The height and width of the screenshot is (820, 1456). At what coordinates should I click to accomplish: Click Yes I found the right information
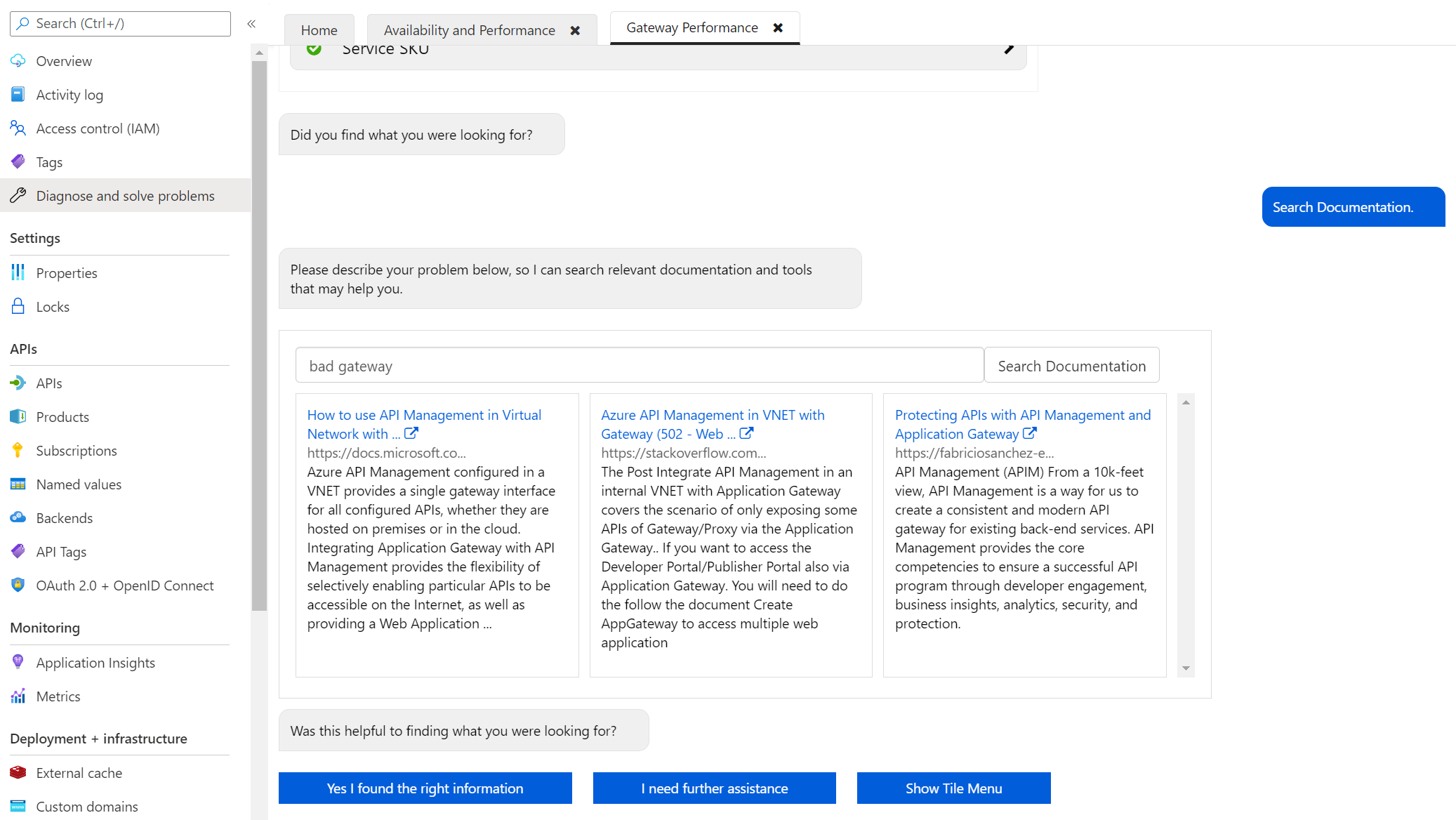[x=425, y=788]
